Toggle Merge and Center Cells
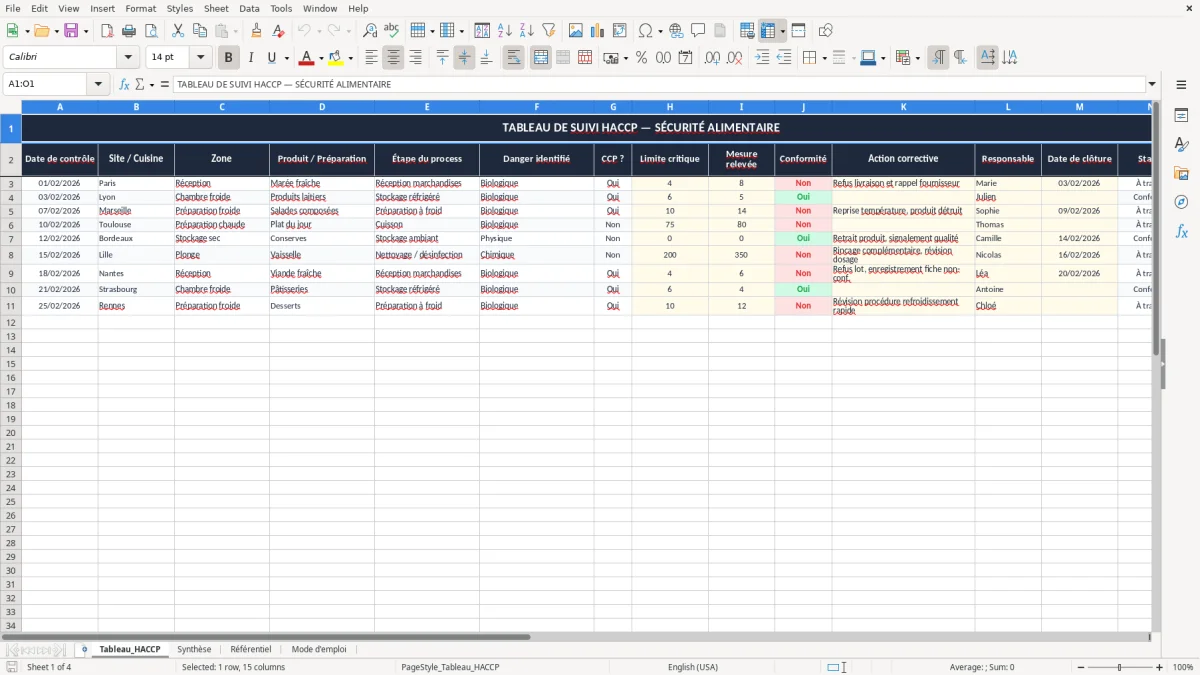The image size is (1200, 675). (x=541, y=58)
